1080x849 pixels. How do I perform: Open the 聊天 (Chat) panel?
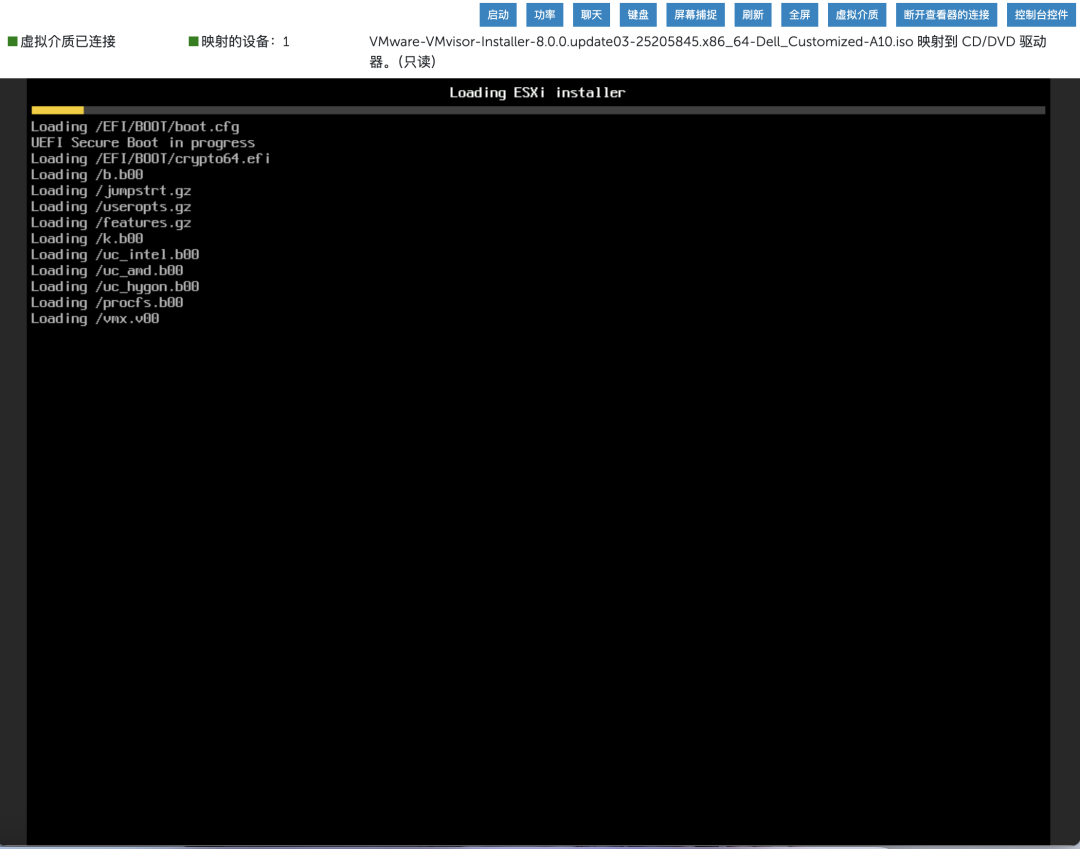click(591, 14)
